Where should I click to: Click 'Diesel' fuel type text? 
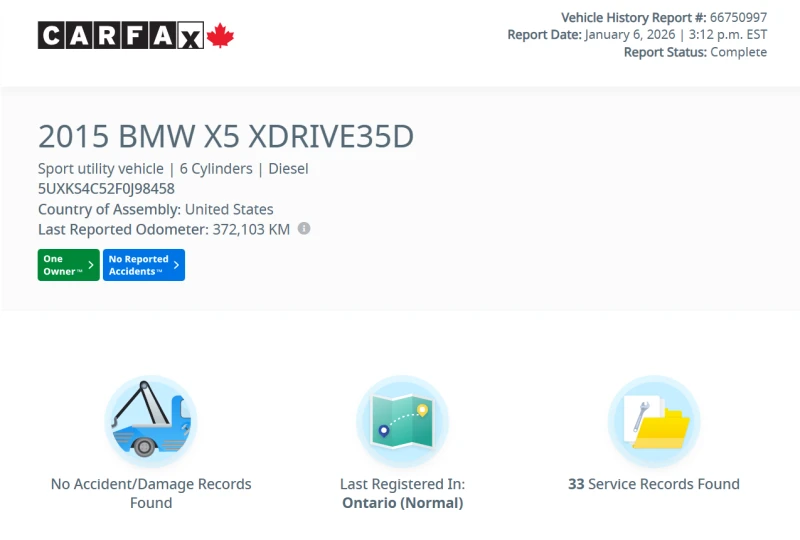(x=288, y=168)
